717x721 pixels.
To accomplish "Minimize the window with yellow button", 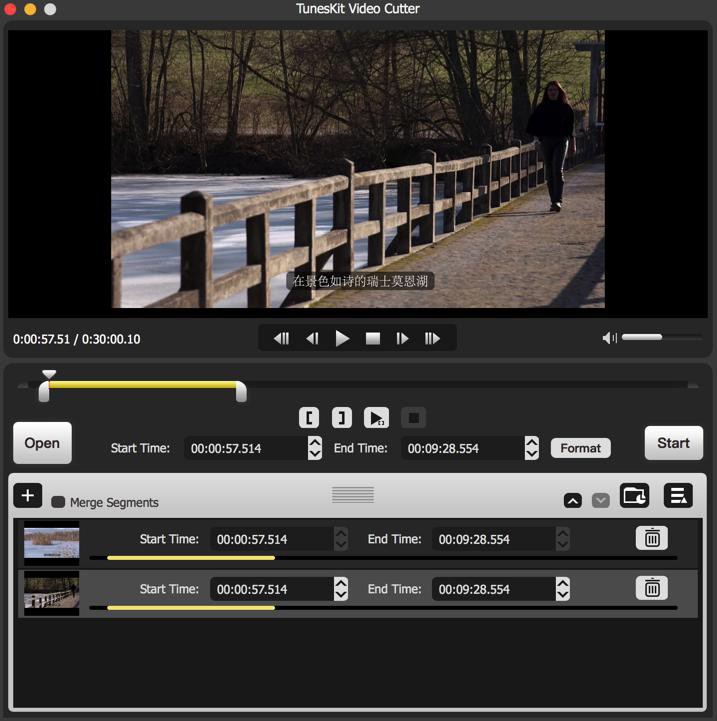I will click(30, 9).
